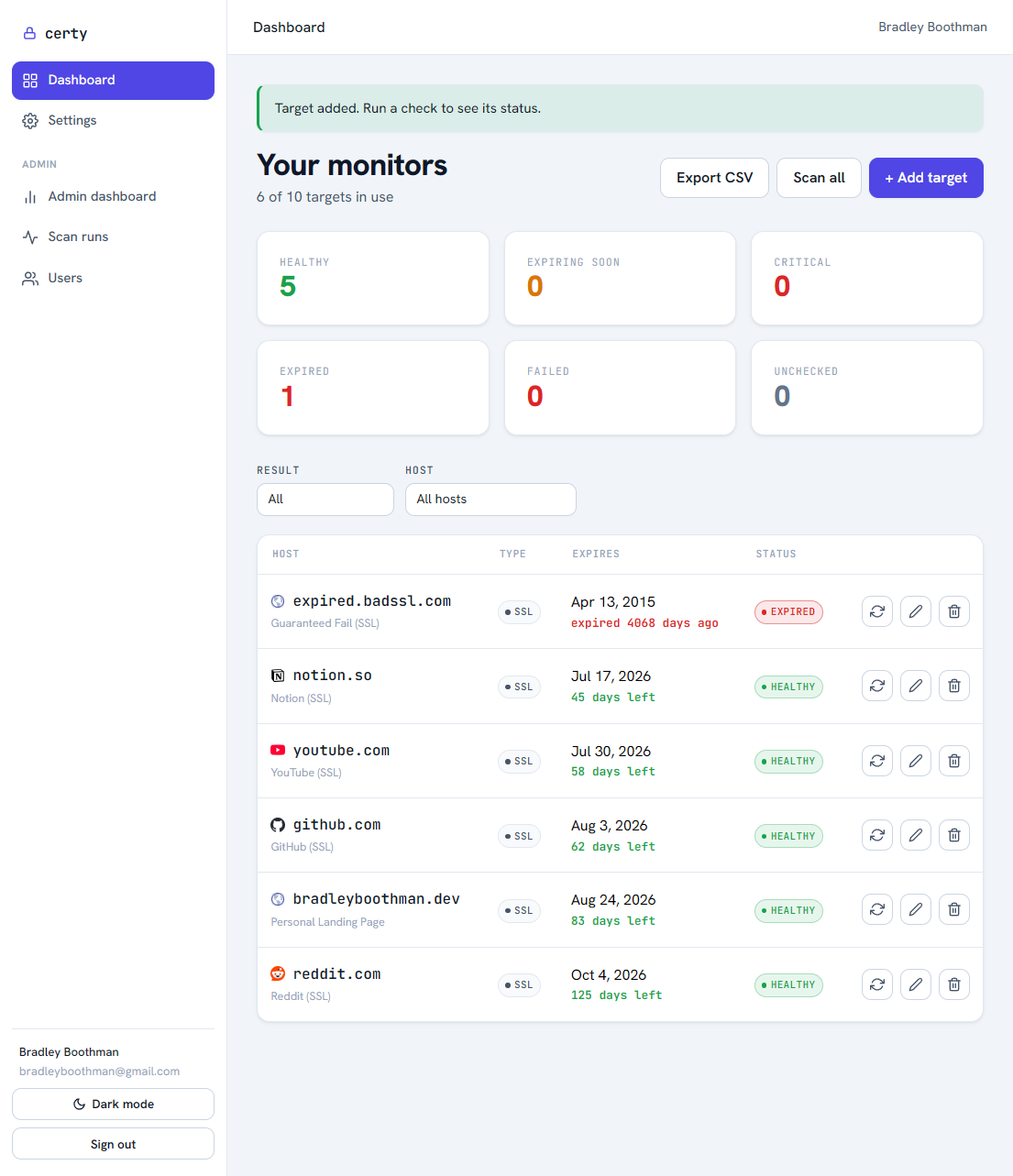The height and width of the screenshot is (1176, 1013).
Task: Rescan reddit.com with its refresh icon
Action: [877, 984]
